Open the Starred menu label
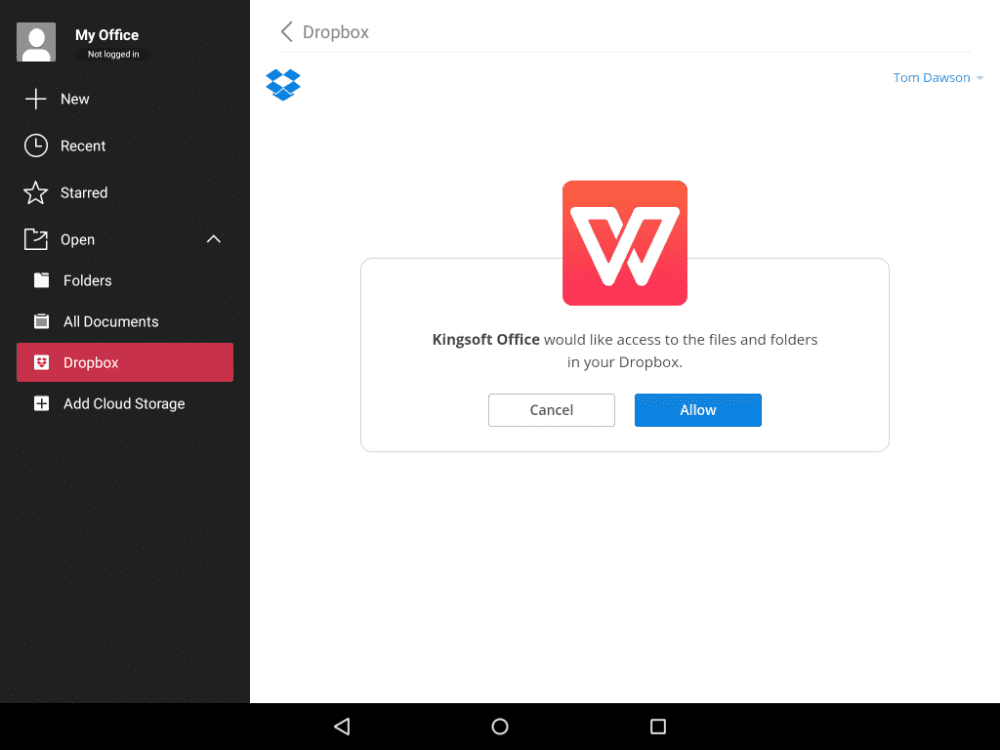This screenshot has width=1000, height=750. click(84, 193)
